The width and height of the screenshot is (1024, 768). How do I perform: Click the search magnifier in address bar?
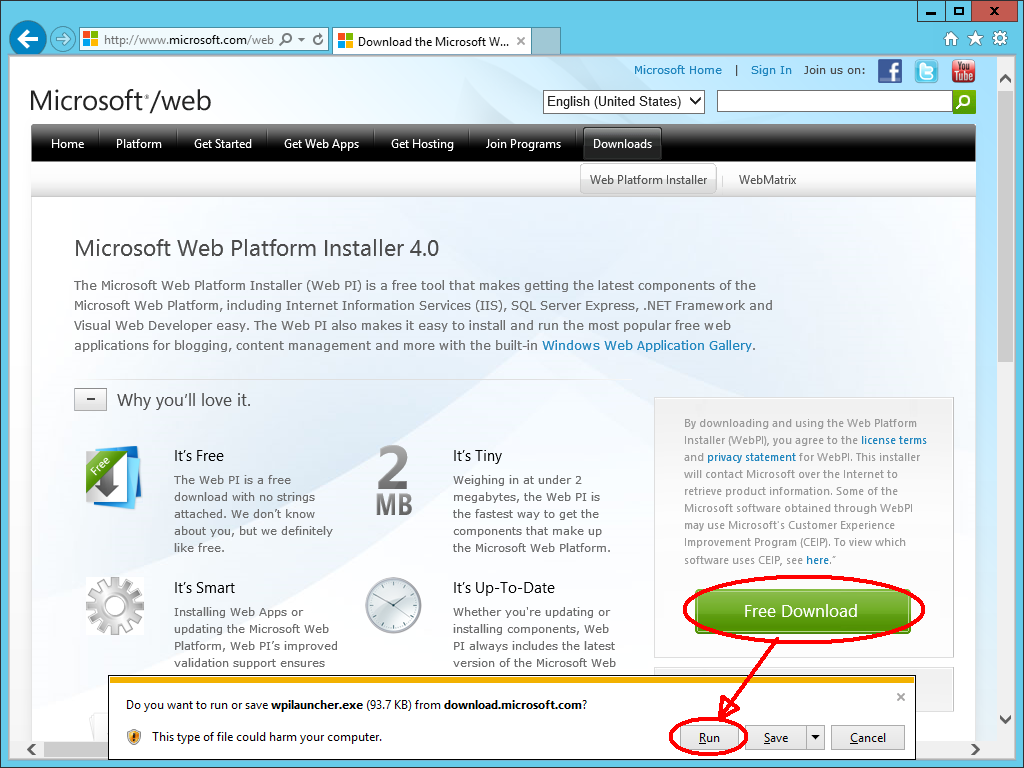tap(285, 39)
